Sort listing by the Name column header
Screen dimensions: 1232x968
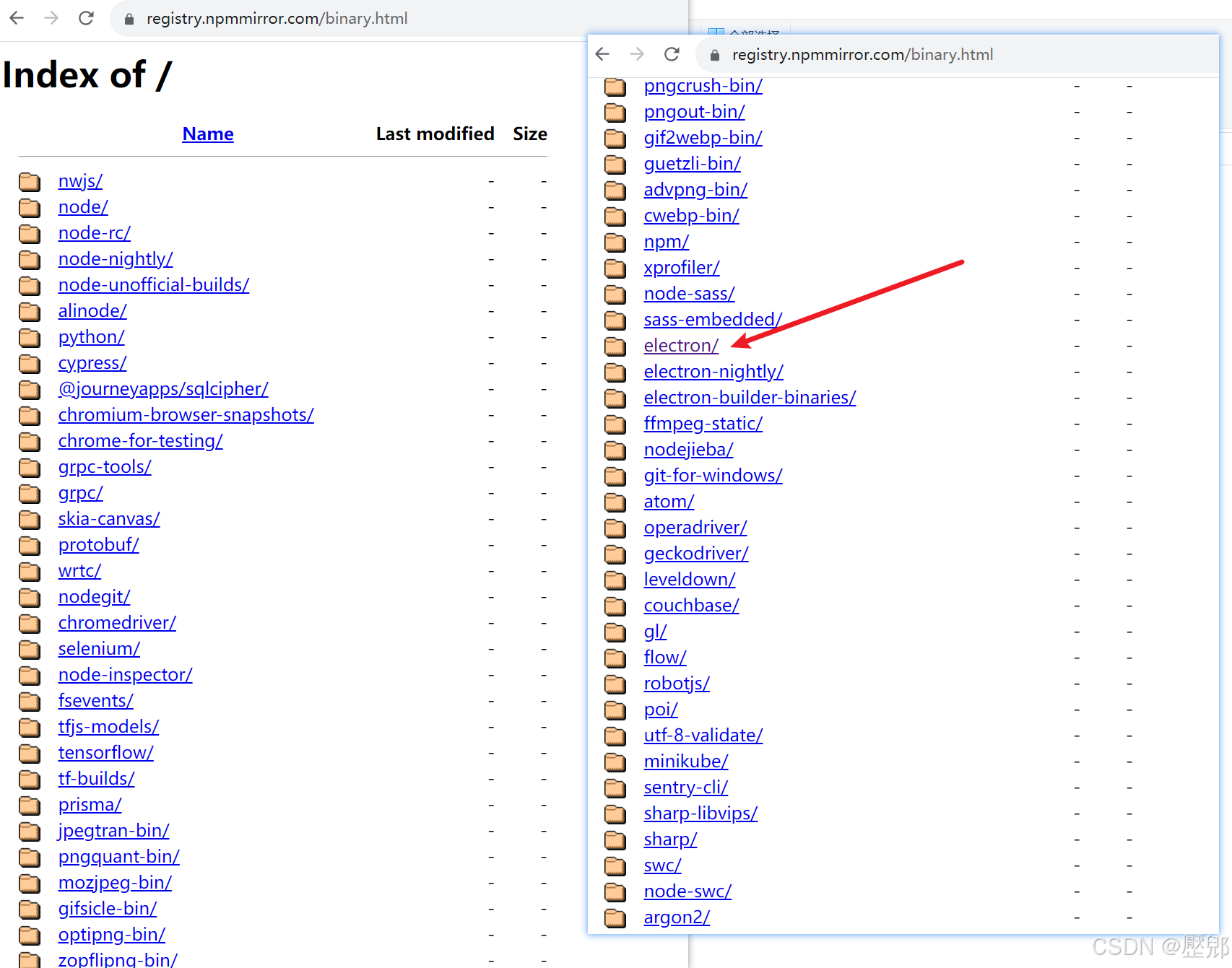click(208, 134)
